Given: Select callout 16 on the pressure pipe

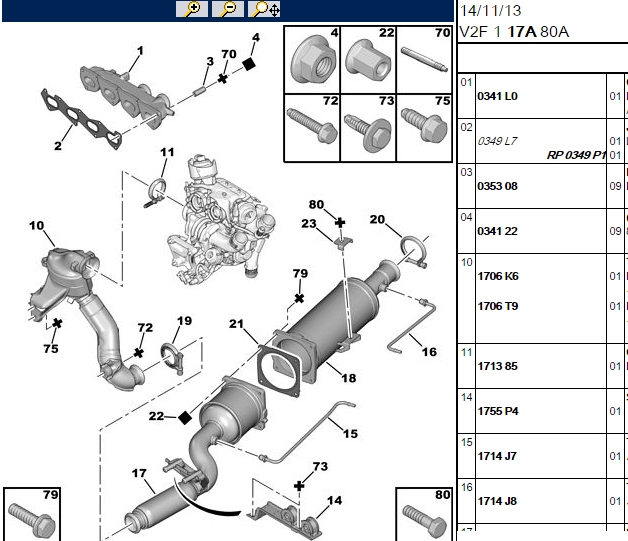Looking at the screenshot, I should 429,352.
